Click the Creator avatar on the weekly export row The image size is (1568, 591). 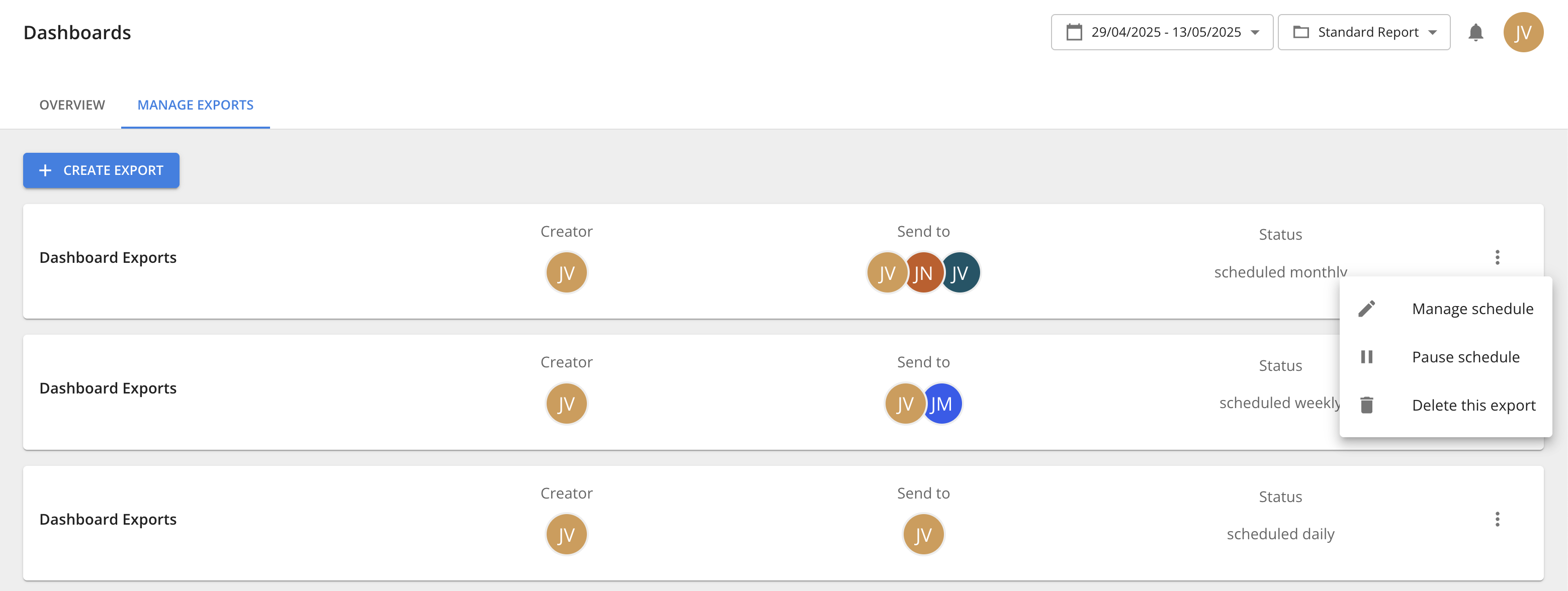(566, 403)
